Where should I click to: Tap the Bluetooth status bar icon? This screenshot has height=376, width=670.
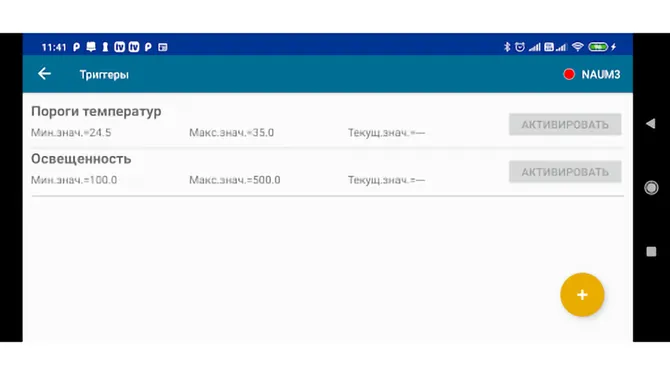507,47
